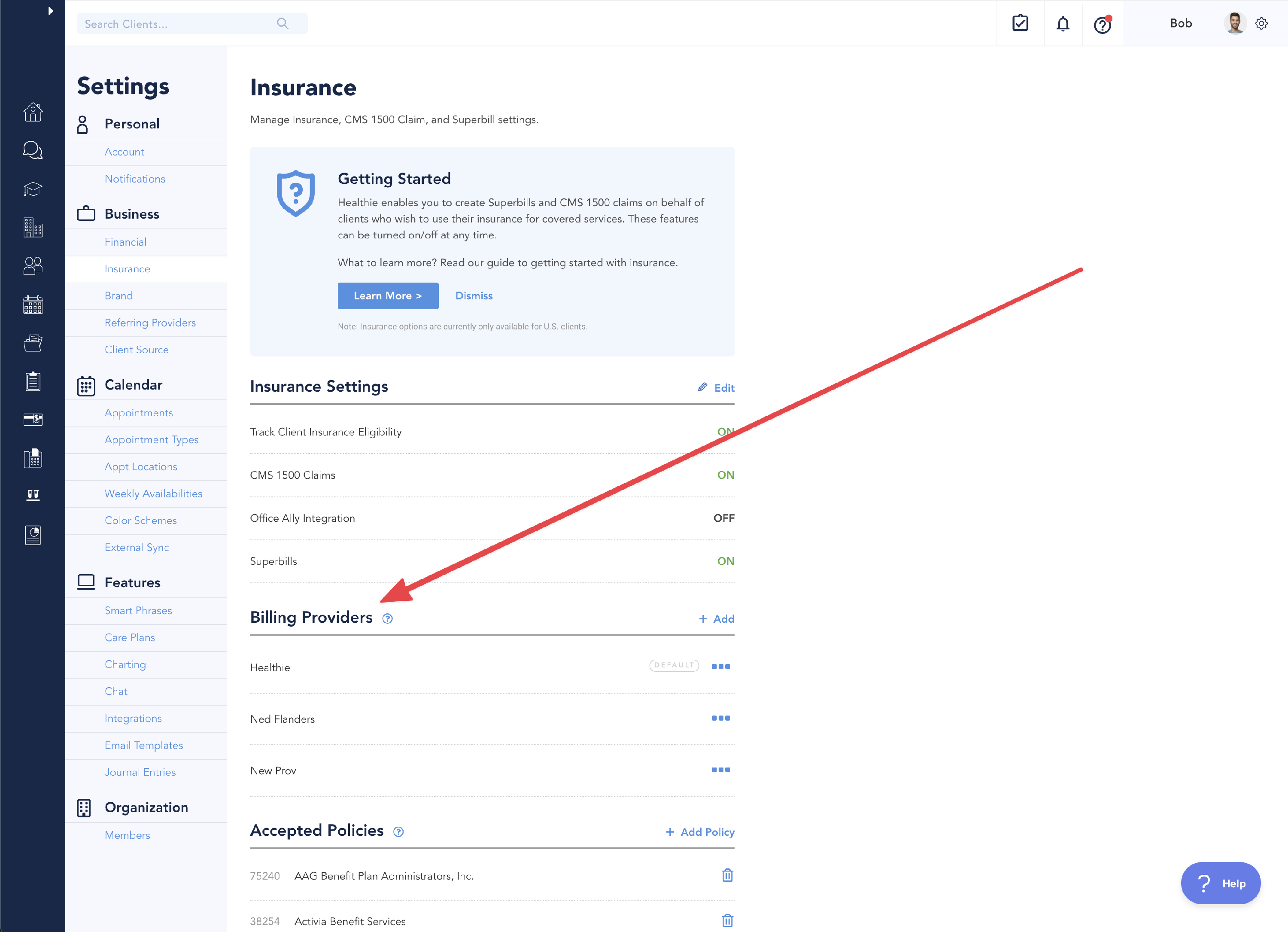The image size is (1288, 932).
Task: Open Charting settings
Action: point(125,664)
